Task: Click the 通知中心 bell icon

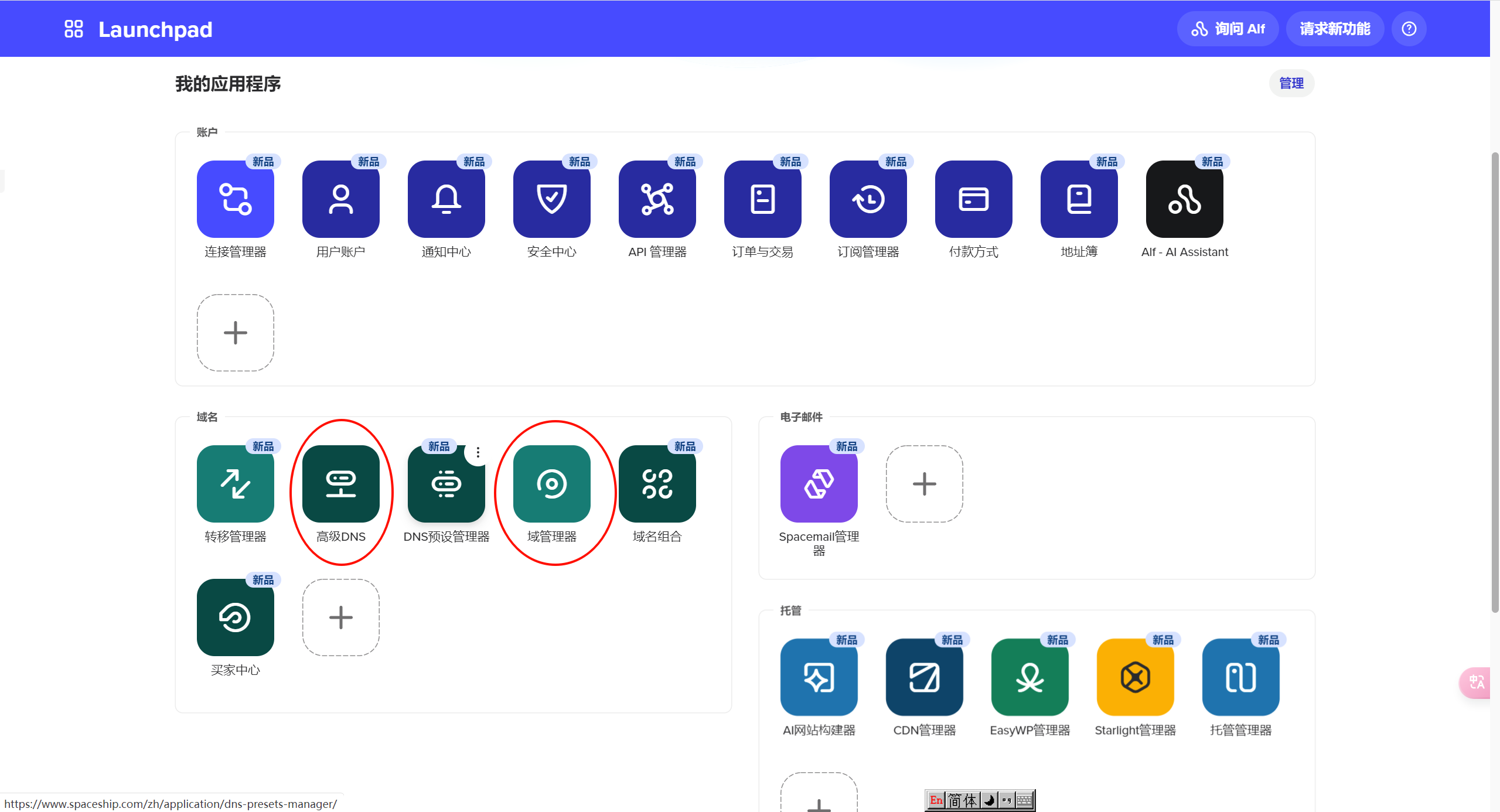Action: pos(446,199)
